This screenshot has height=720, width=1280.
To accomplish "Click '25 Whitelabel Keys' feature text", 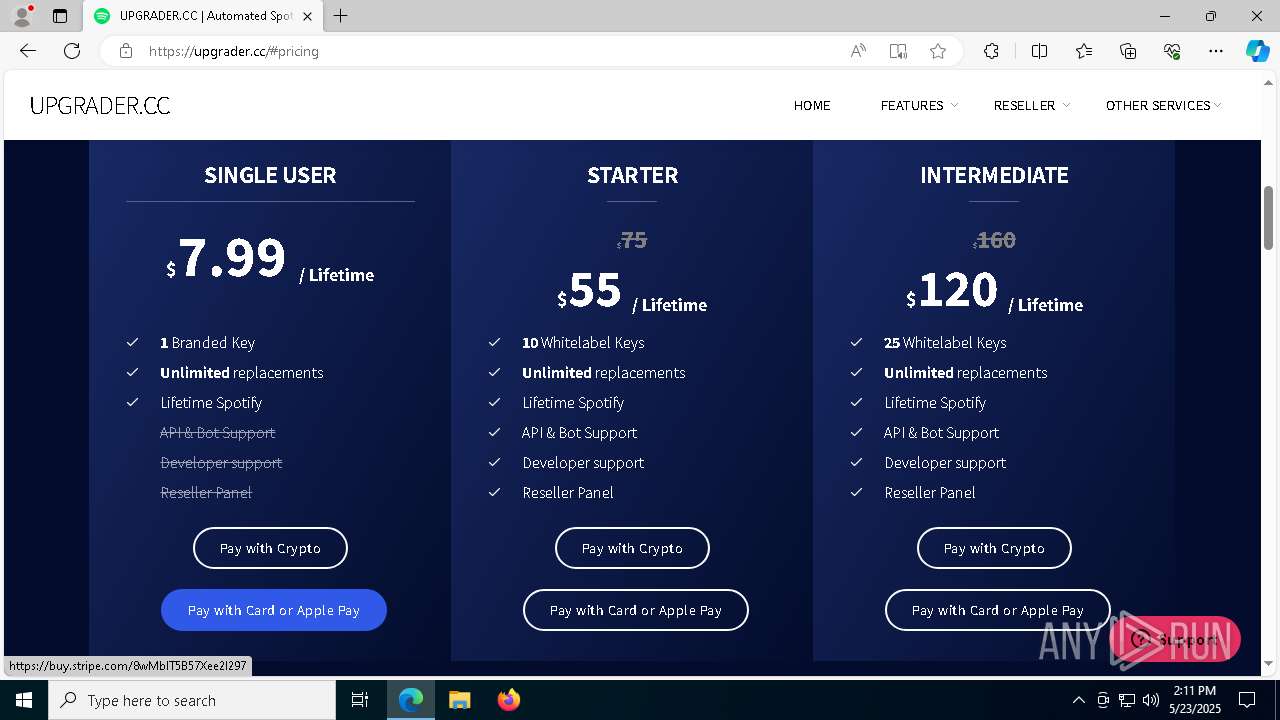I will 945,342.
